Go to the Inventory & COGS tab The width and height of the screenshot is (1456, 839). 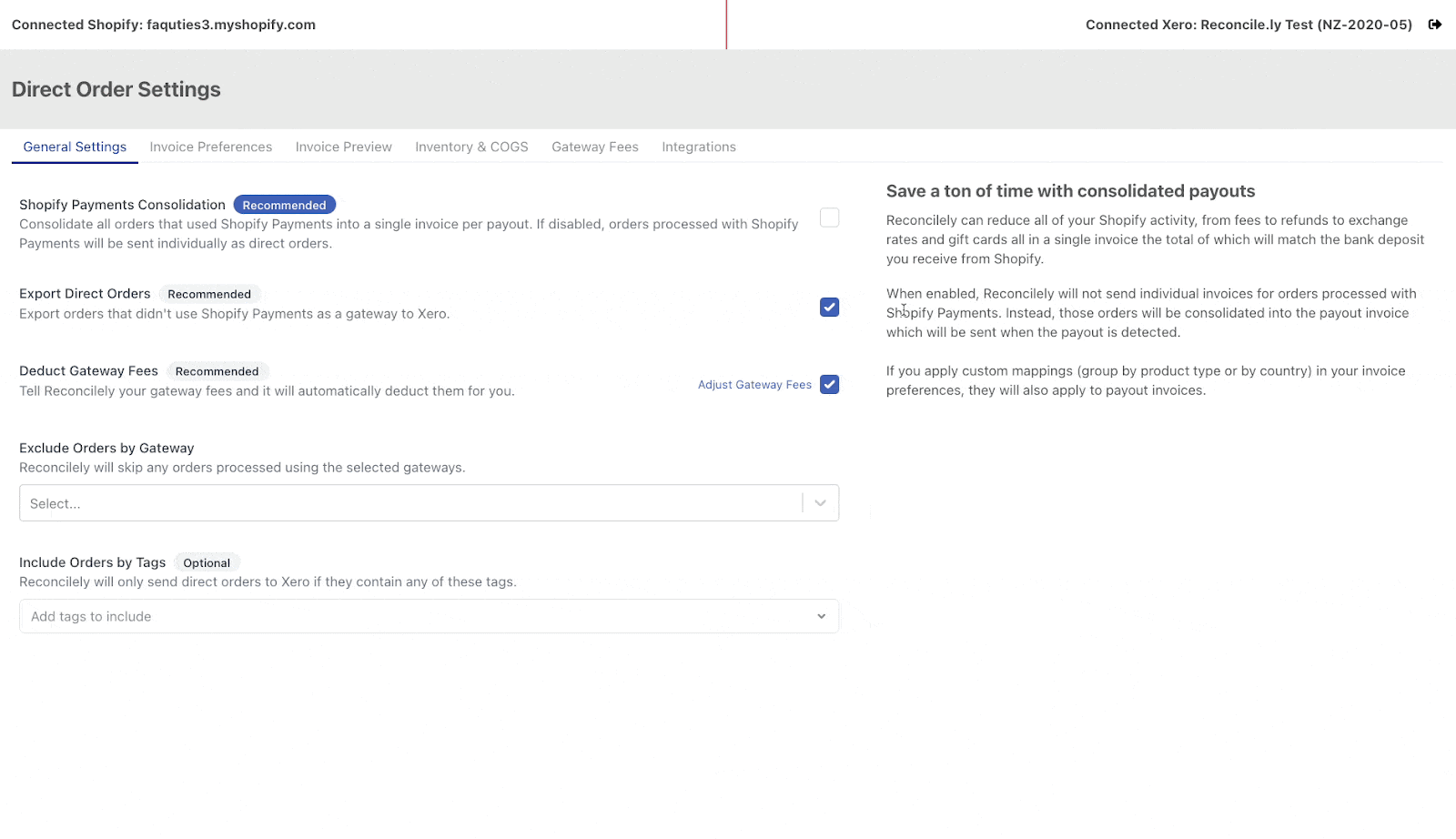(x=470, y=147)
